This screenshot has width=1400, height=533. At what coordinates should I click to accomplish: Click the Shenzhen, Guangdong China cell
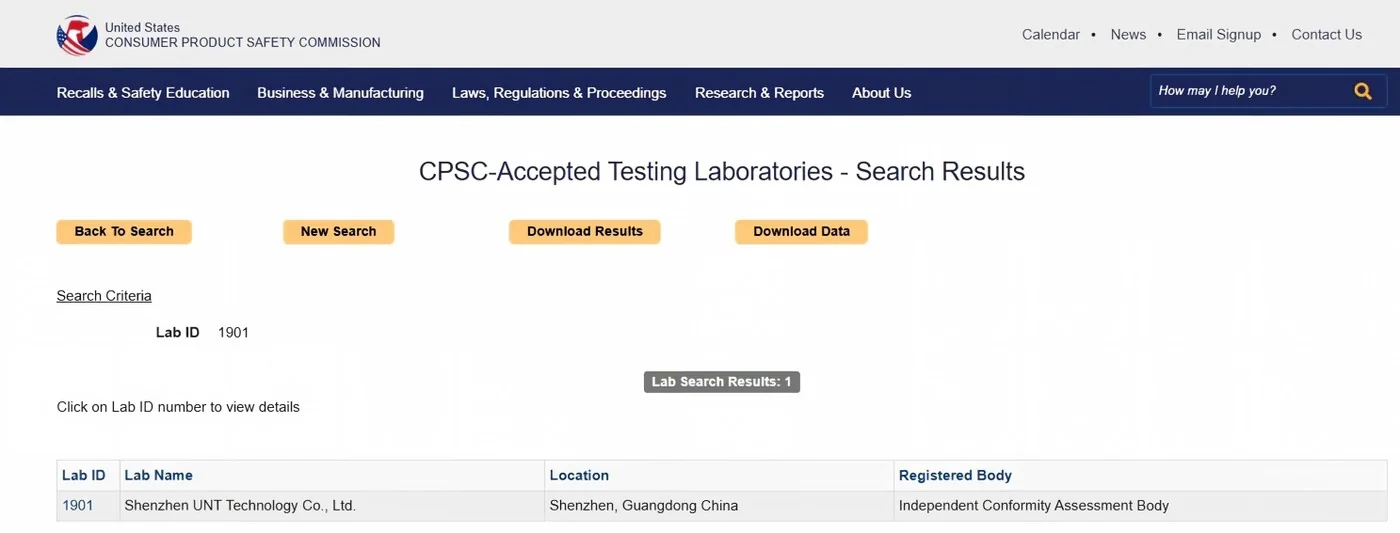tap(719, 506)
